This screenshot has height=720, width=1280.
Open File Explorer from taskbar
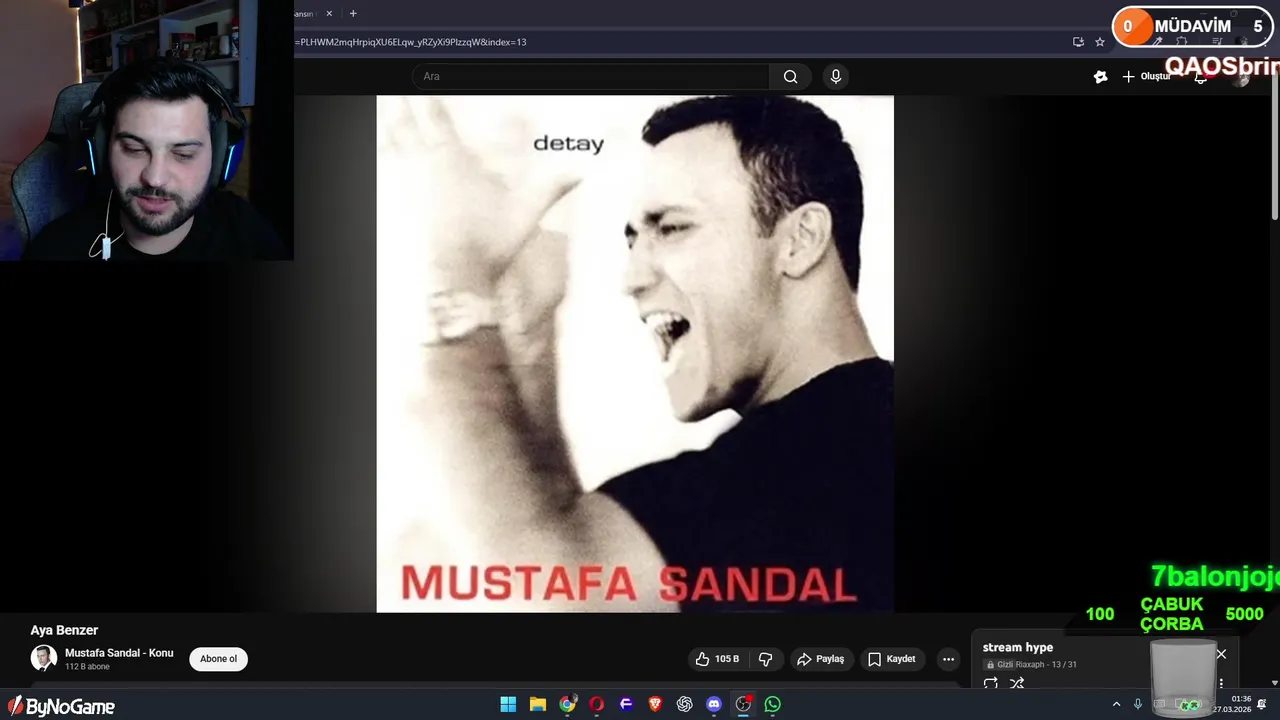pos(538,704)
